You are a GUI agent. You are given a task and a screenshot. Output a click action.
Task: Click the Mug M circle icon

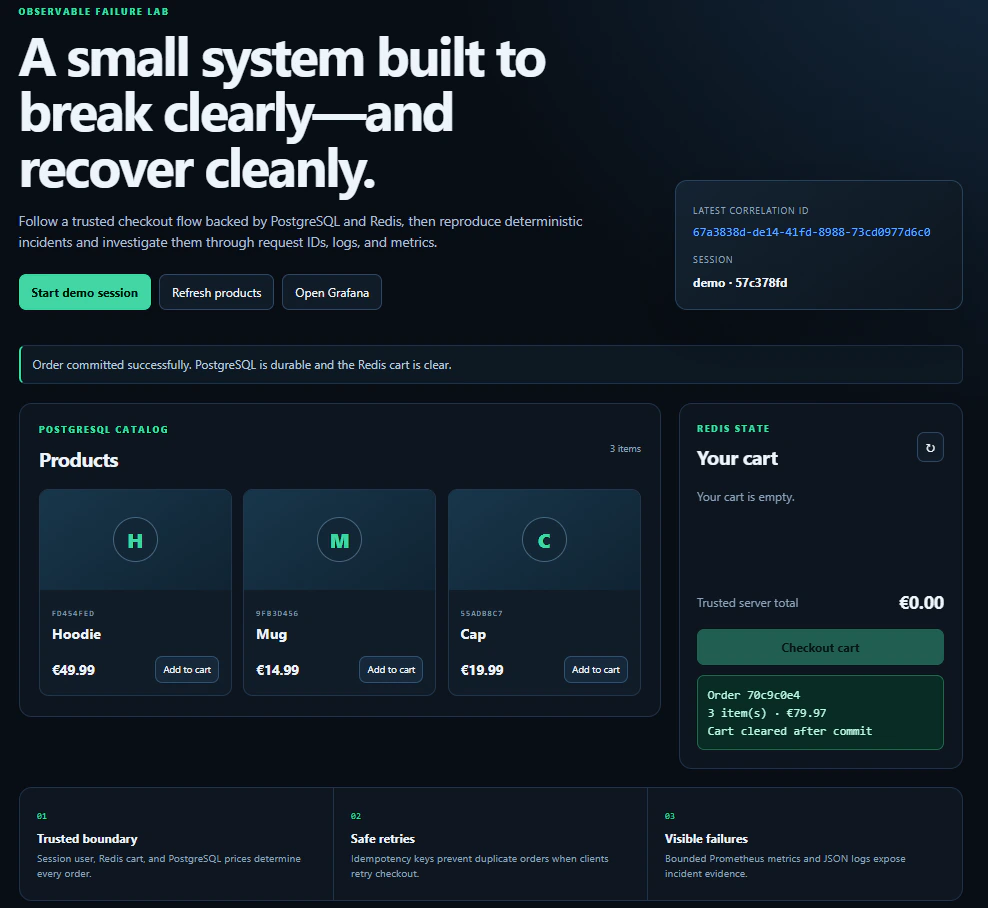coord(339,539)
